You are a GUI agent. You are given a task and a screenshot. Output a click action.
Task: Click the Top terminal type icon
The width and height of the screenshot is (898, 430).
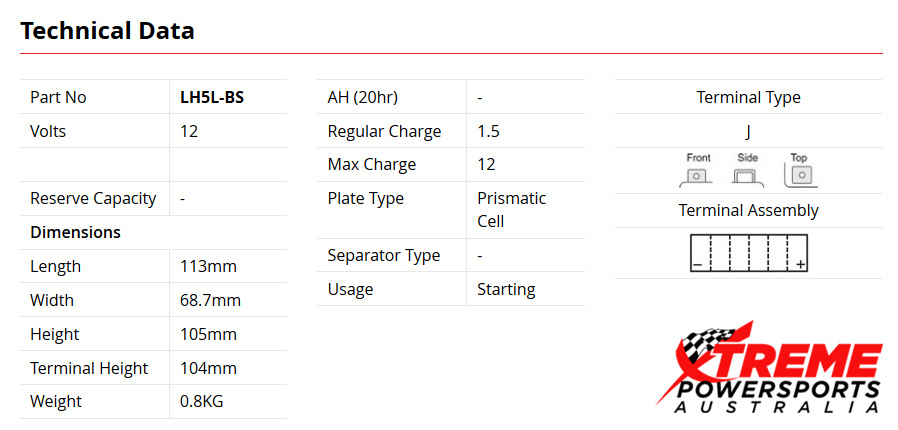click(798, 171)
